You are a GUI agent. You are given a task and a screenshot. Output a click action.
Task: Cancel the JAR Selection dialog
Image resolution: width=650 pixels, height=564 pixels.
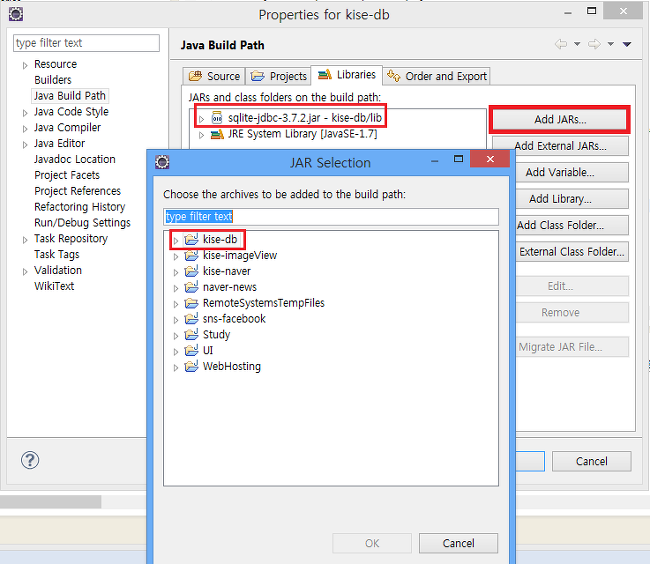[458, 543]
